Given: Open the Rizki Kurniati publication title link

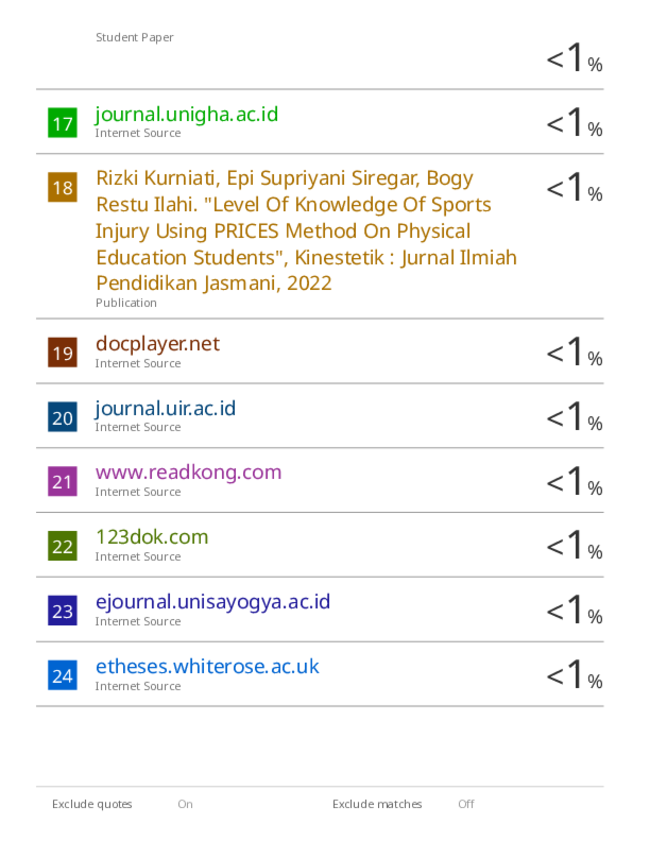Looking at the screenshot, I should 306,231.
